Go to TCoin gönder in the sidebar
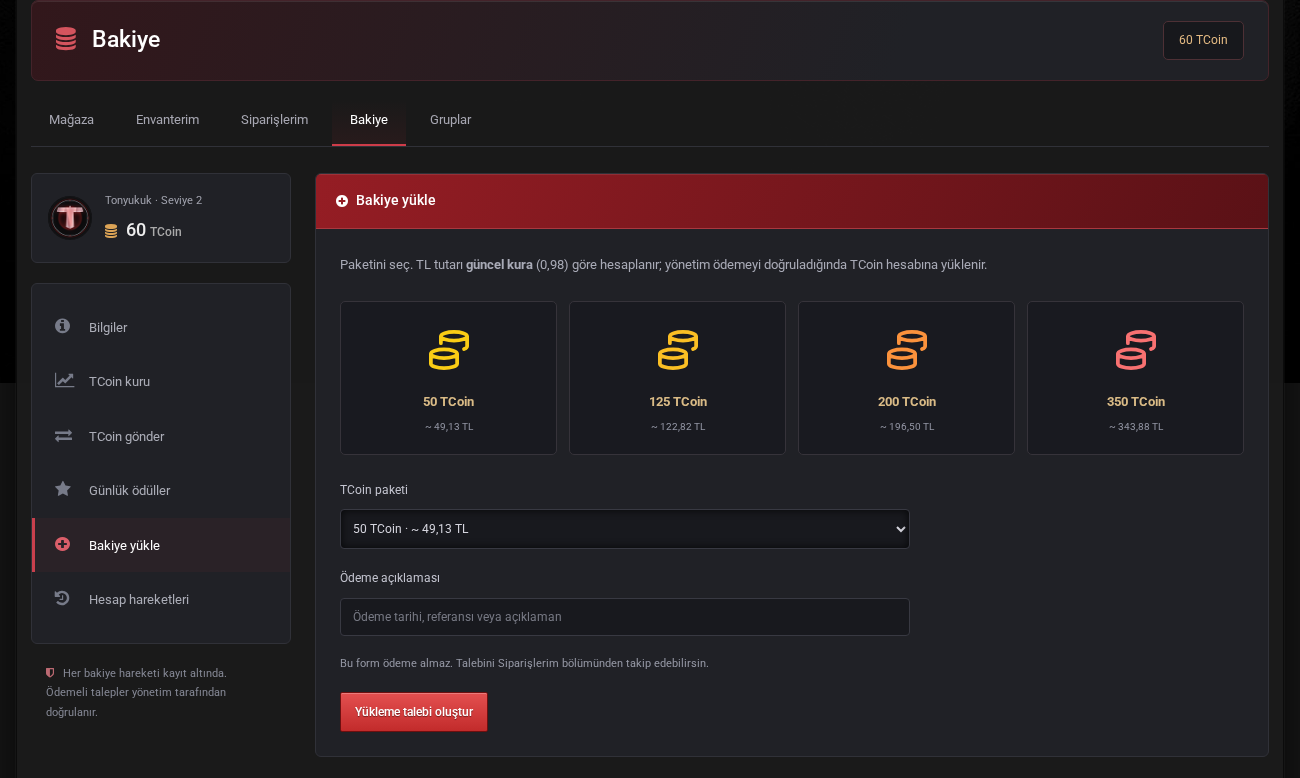The image size is (1300, 778). [x=161, y=436]
